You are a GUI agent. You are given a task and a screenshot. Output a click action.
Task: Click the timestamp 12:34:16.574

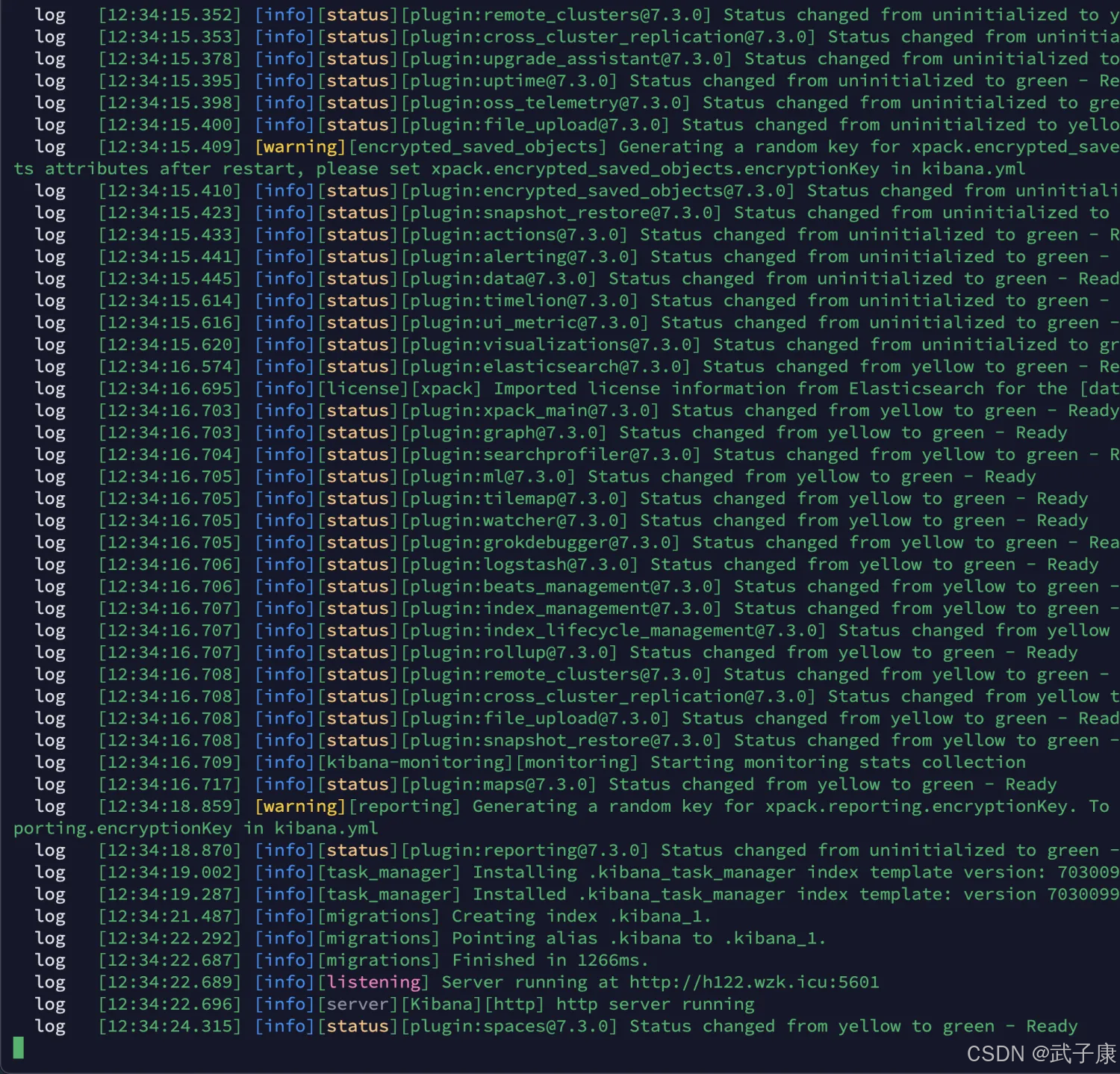pyautogui.click(x=170, y=367)
